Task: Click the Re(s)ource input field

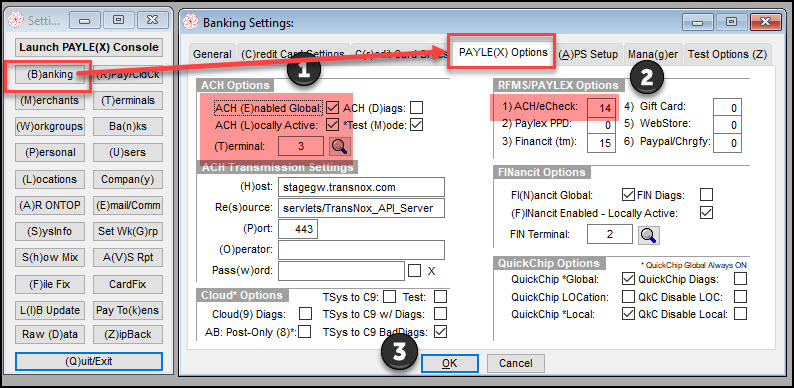Action: 361,208
